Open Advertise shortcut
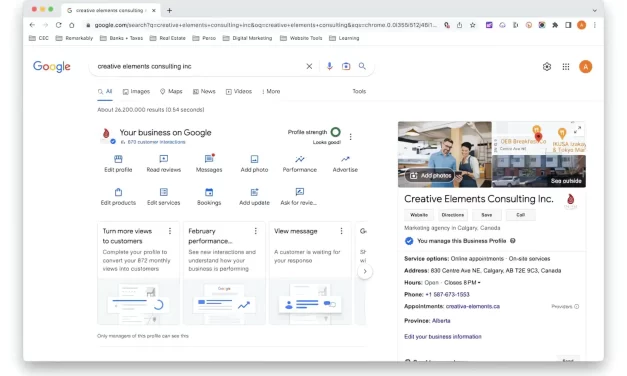 (x=345, y=164)
